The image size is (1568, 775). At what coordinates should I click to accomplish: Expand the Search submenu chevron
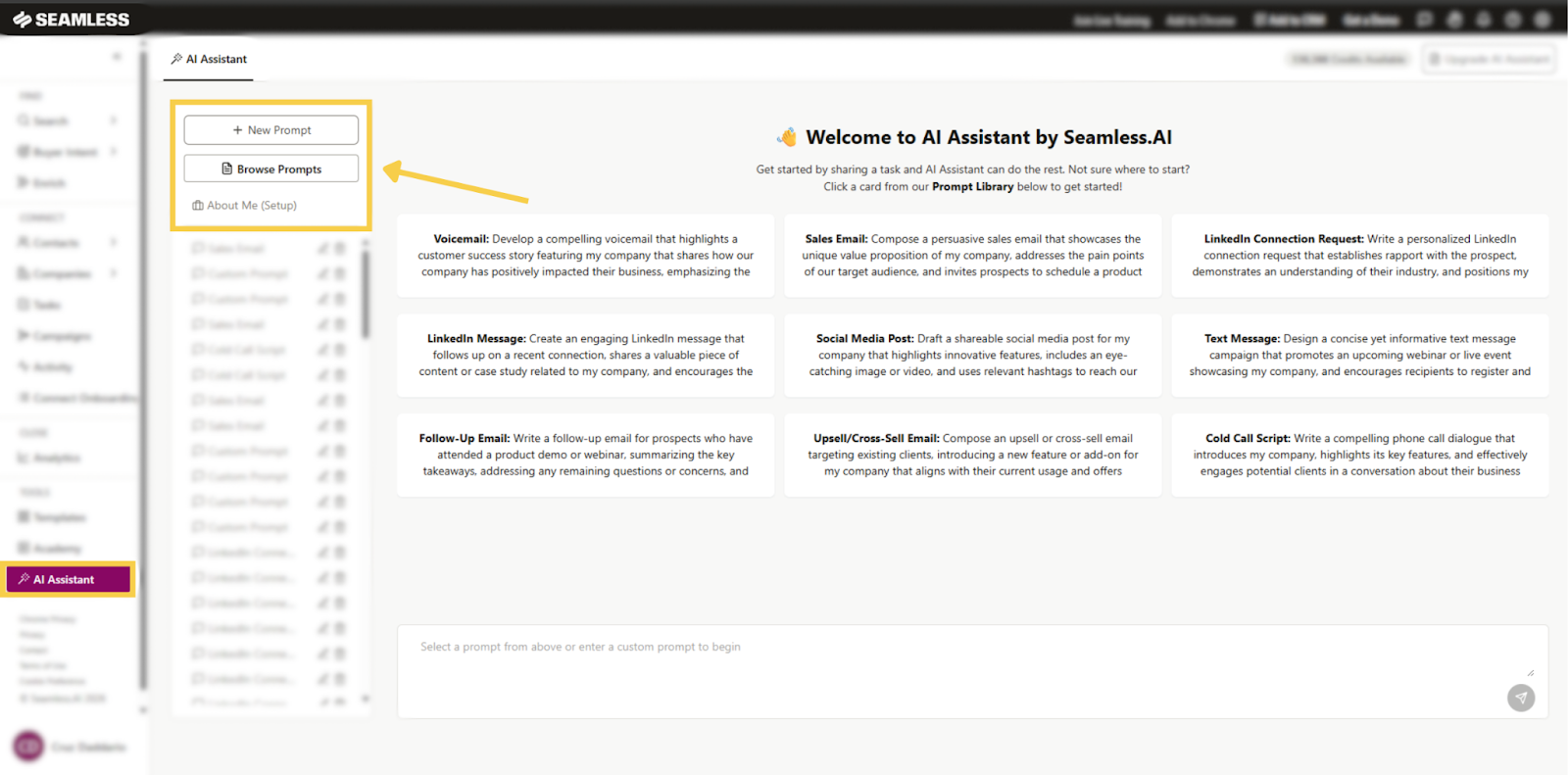[x=114, y=121]
